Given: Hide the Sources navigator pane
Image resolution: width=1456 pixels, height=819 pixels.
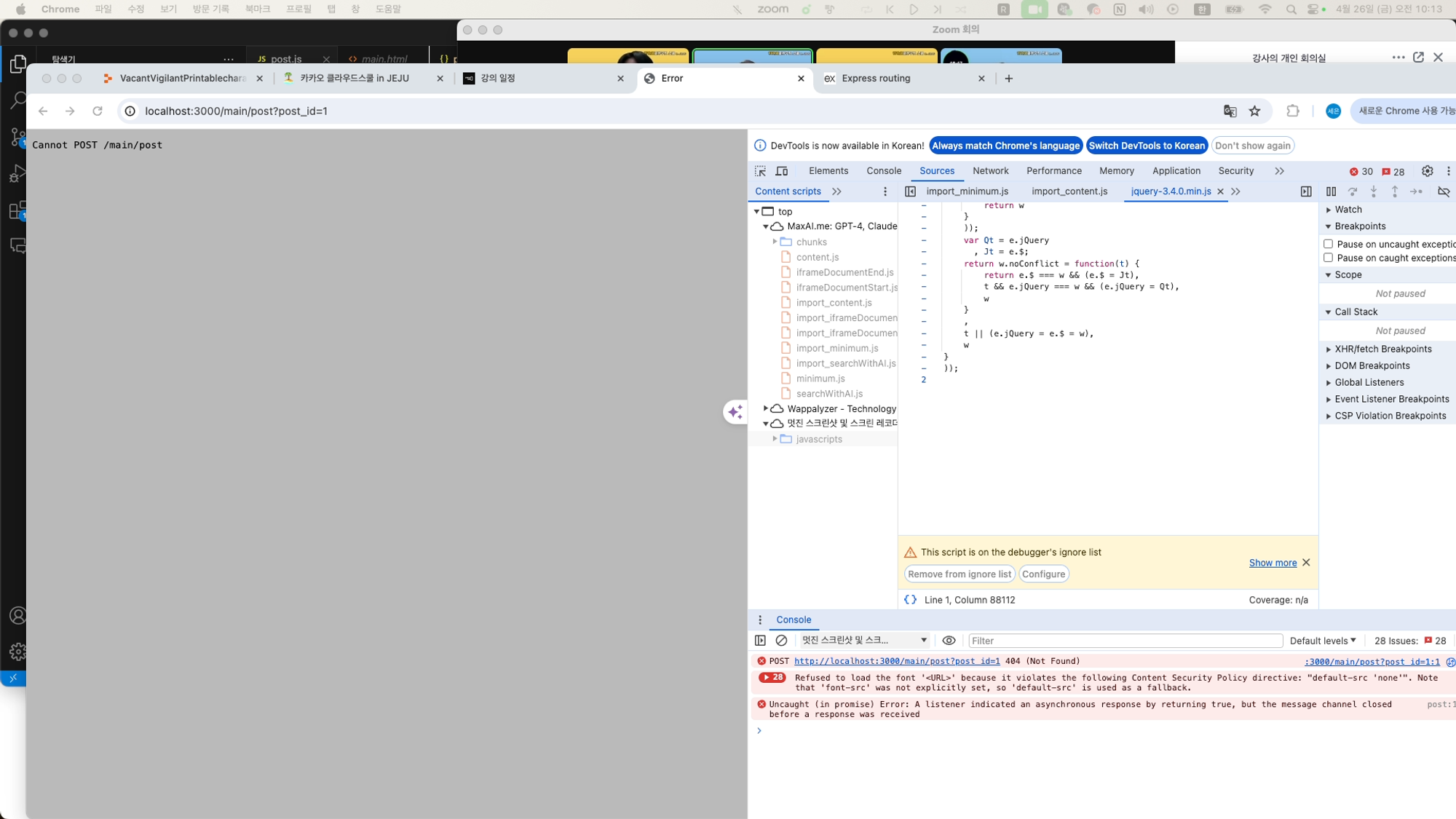Looking at the screenshot, I should tap(910, 191).
